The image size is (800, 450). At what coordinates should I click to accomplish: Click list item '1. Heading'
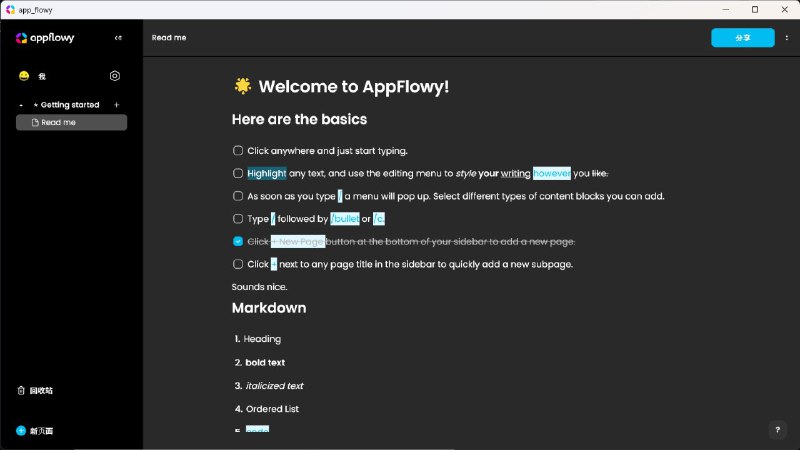tap(258, 339)
